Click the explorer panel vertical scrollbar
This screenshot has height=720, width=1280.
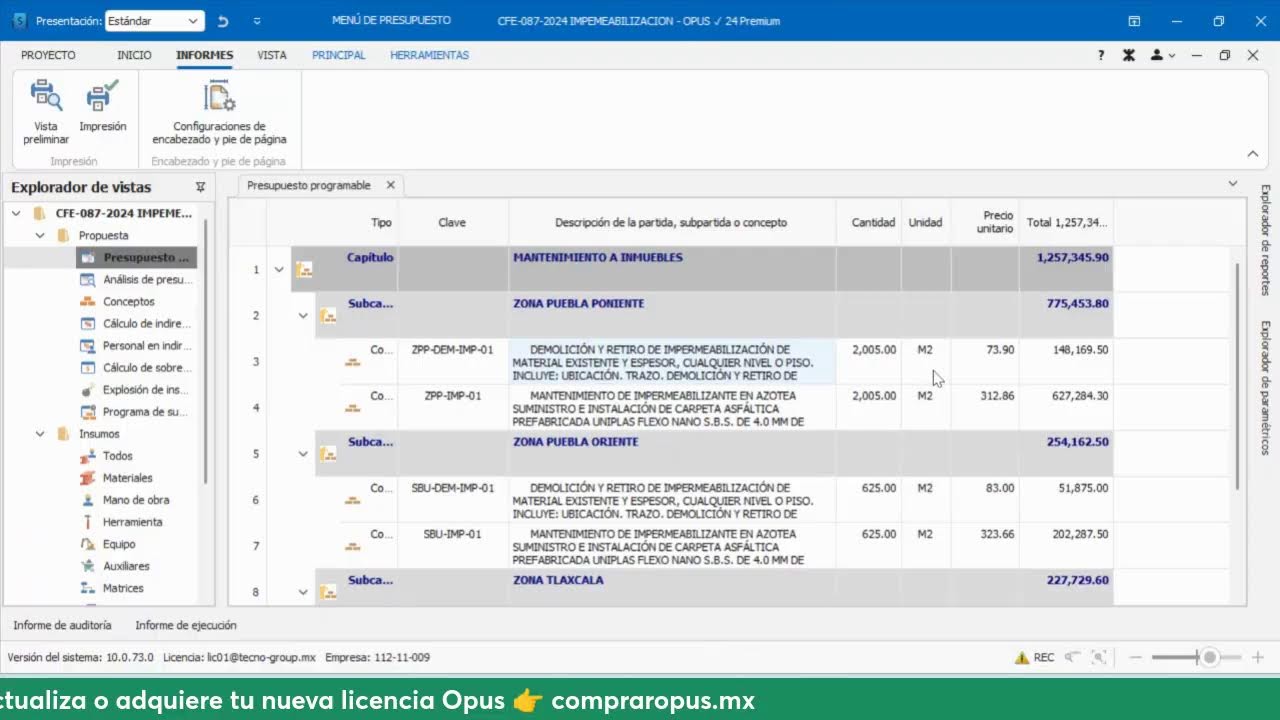(206, 350)
